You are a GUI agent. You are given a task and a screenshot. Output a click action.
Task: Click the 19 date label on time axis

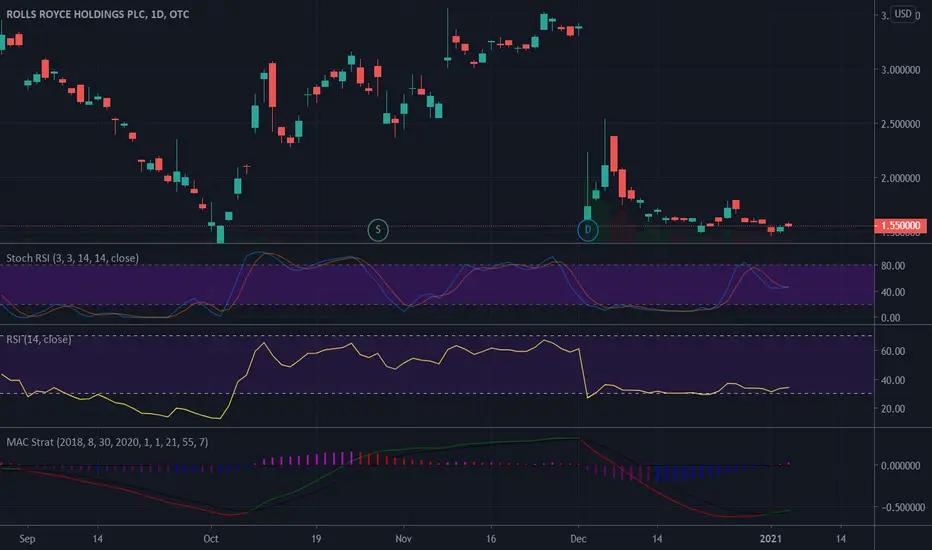(x=316, y=539)
